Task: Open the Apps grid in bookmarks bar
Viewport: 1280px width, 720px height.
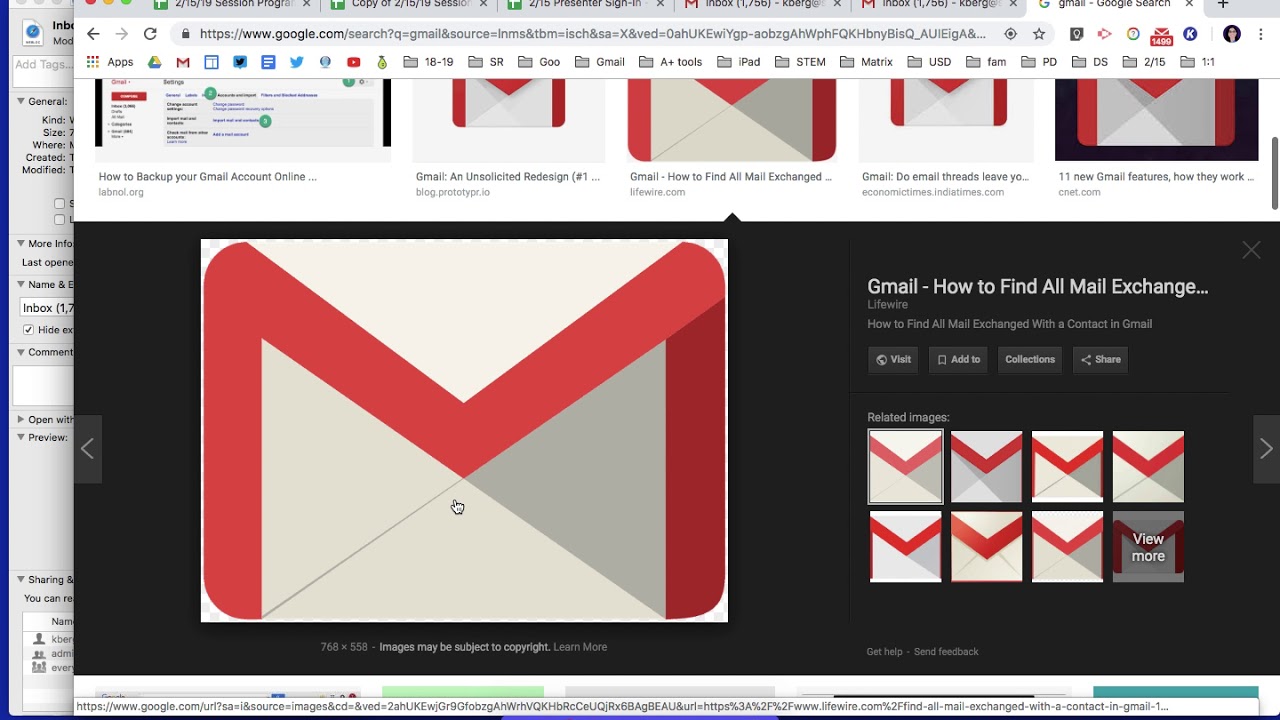Action: click(110, 62)
